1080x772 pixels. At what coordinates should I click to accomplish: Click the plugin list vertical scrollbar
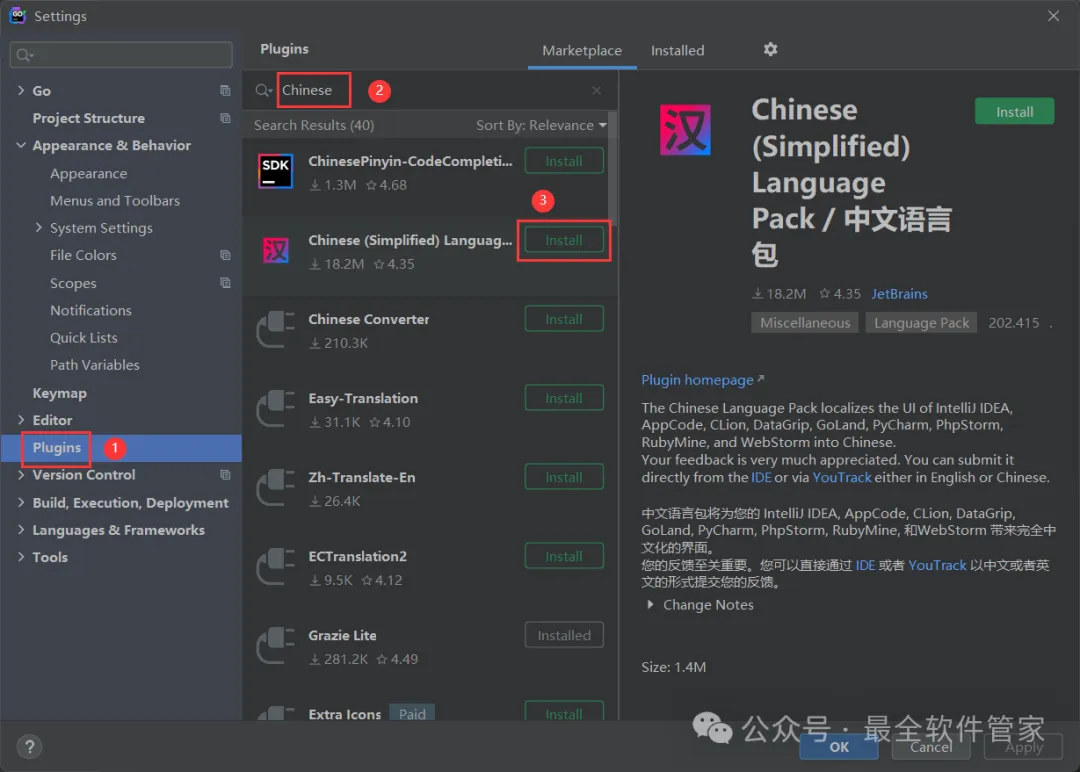[x=612, y=168]
